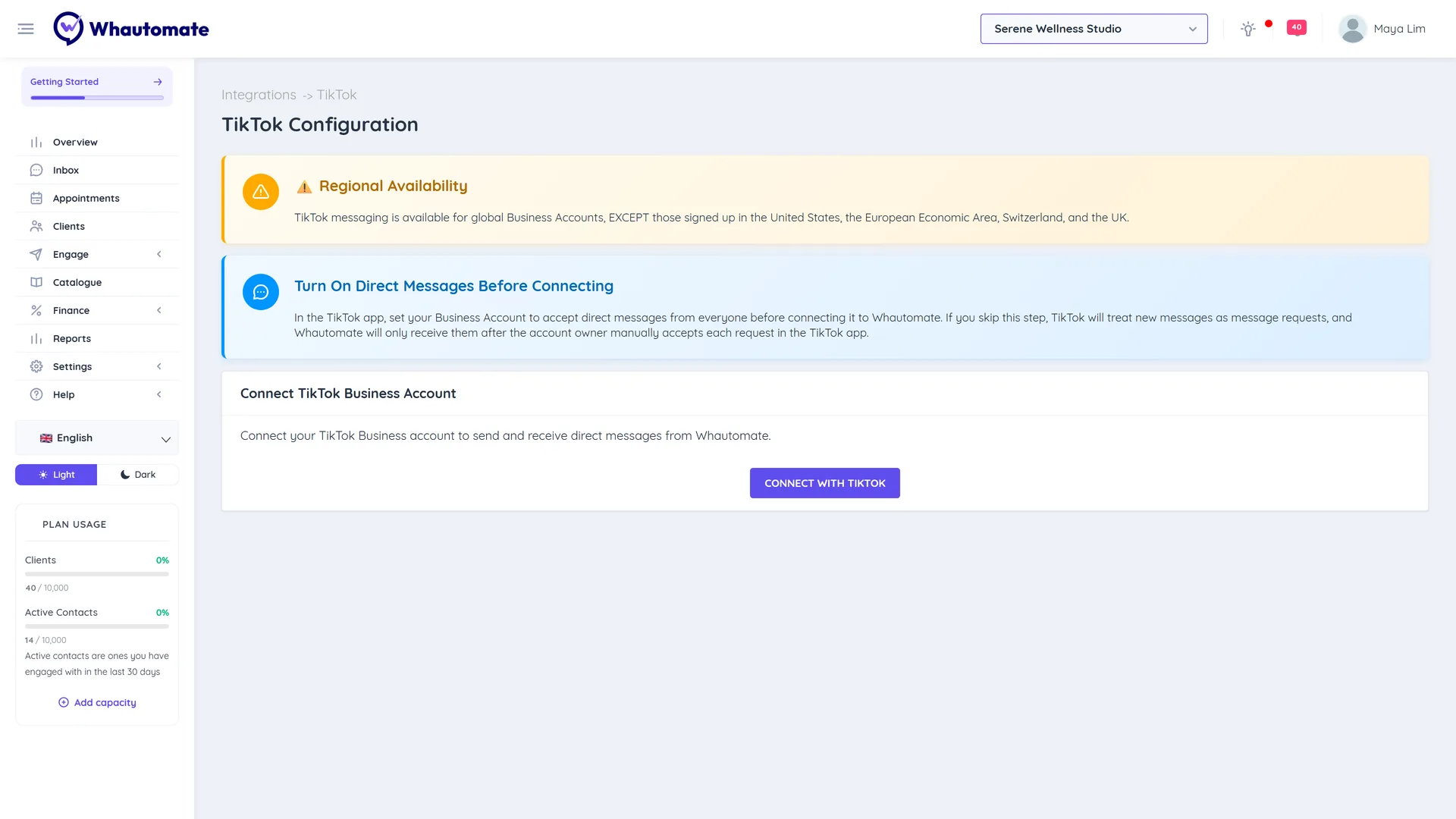Click the Settings gear icon
This screenshot has width=1456, height=819.
tap(36, 367)
